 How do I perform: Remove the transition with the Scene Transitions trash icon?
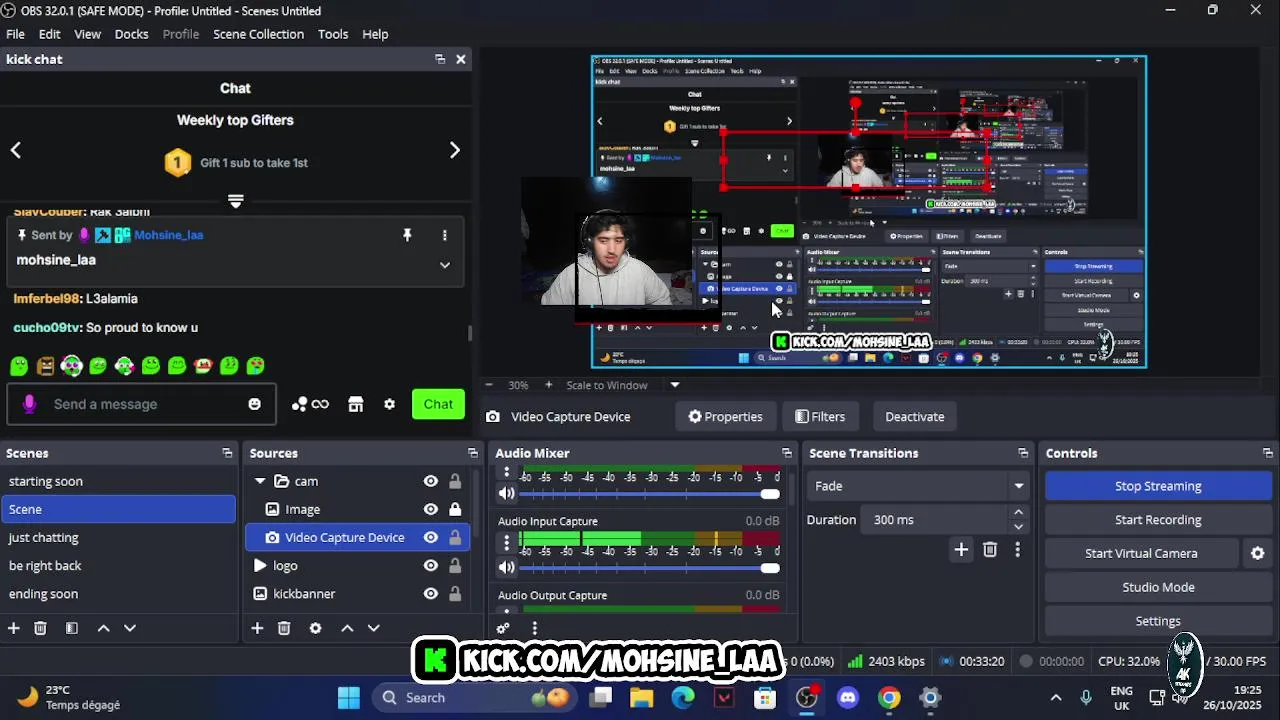[x=990, y=549]
